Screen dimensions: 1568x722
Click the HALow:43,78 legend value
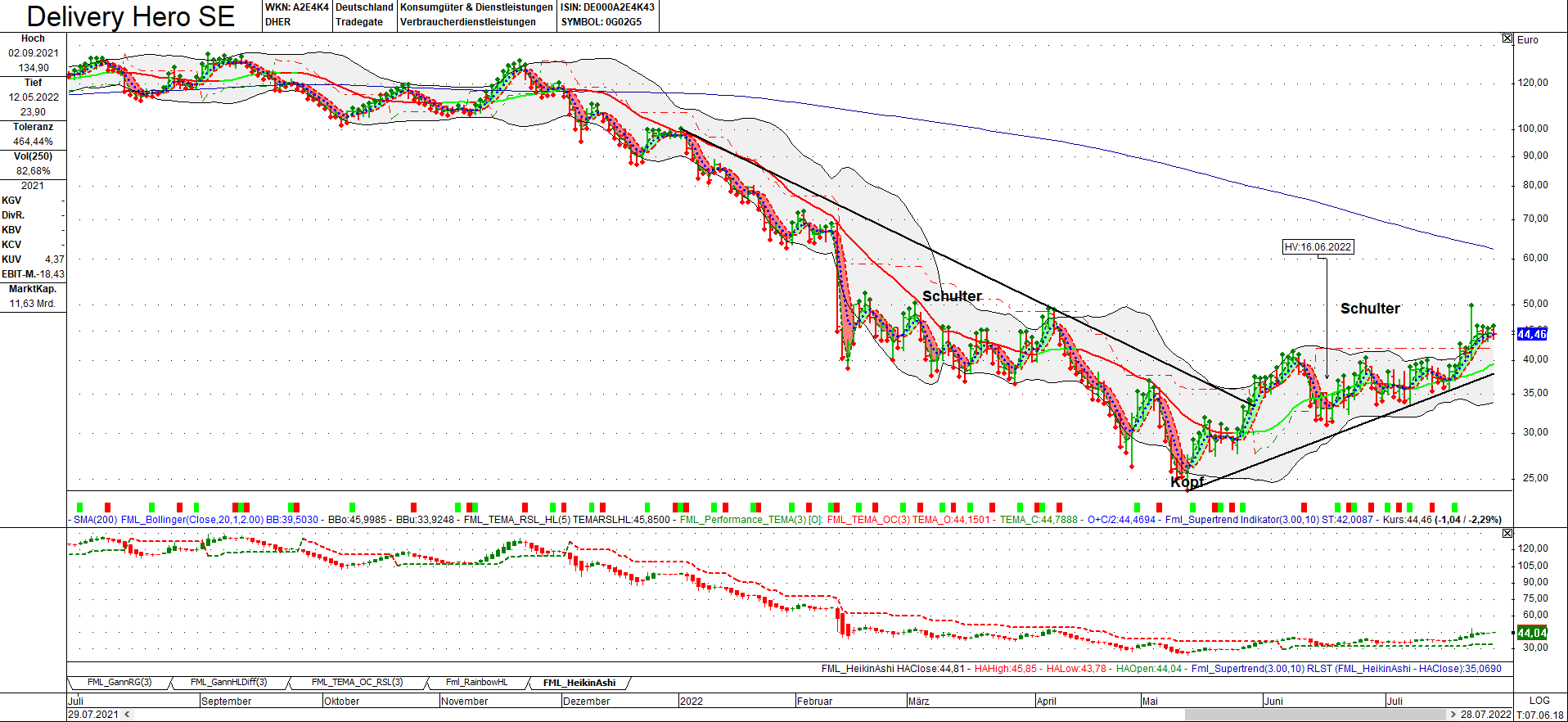pos(1076,669)
